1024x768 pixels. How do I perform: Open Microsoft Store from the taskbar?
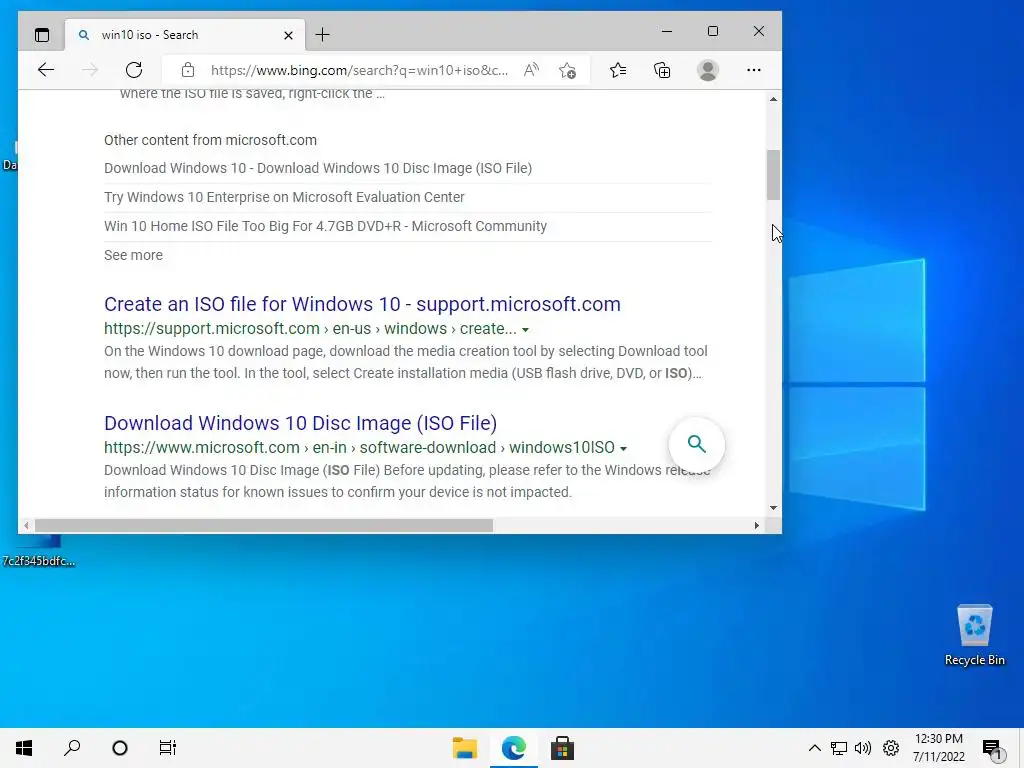[x=562, y=748]
